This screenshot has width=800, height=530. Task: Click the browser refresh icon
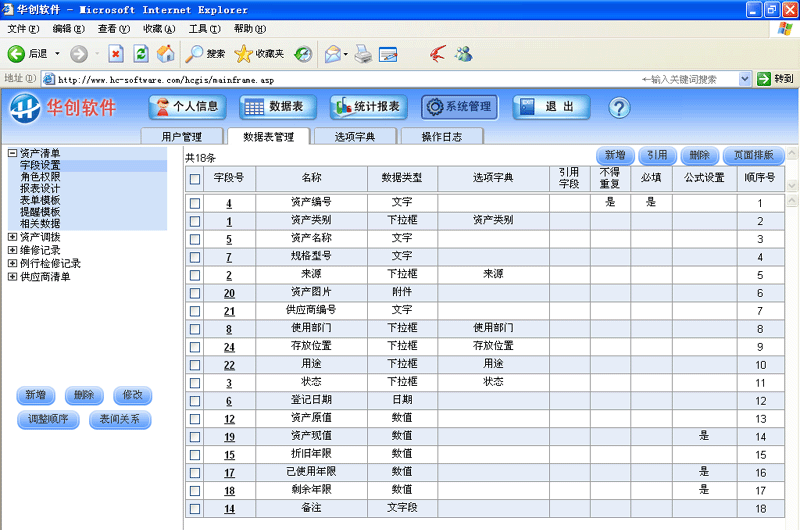140,54
